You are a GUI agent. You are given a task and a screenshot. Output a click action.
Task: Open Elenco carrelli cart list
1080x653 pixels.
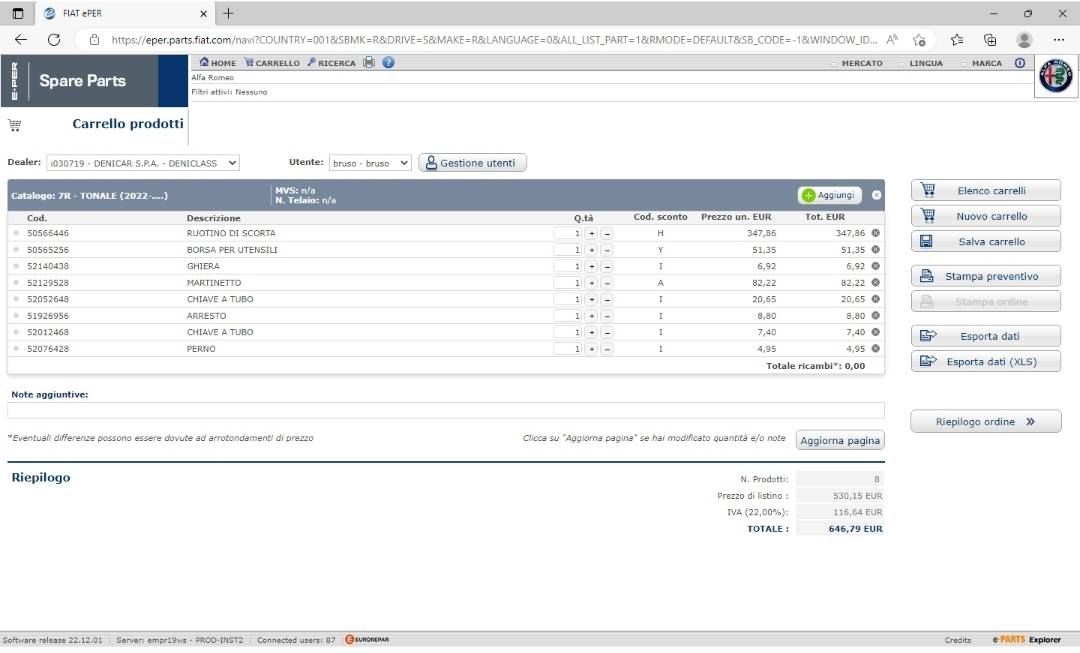coord(986,190)
